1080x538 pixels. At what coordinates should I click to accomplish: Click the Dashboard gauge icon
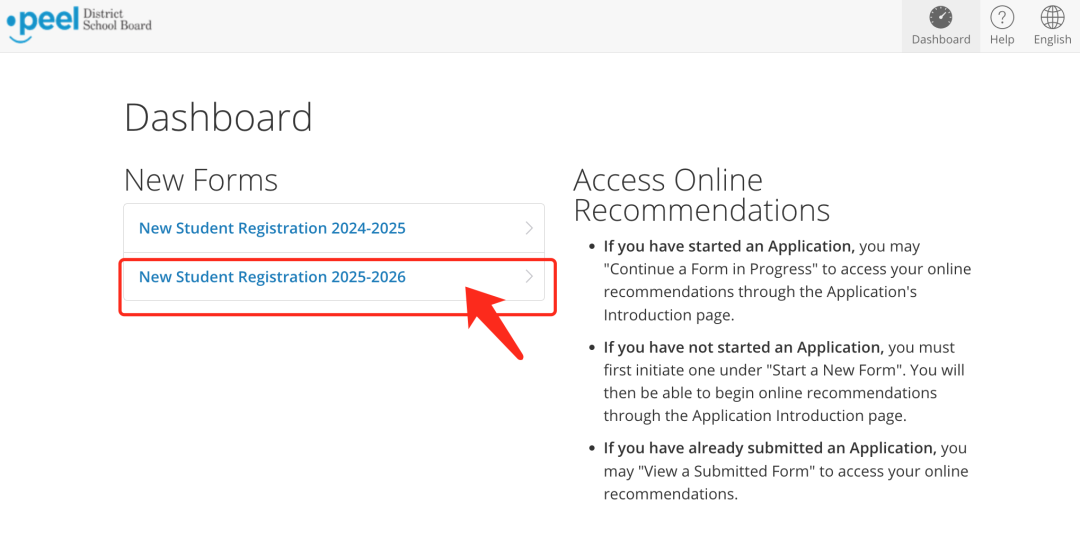point(940,17)
